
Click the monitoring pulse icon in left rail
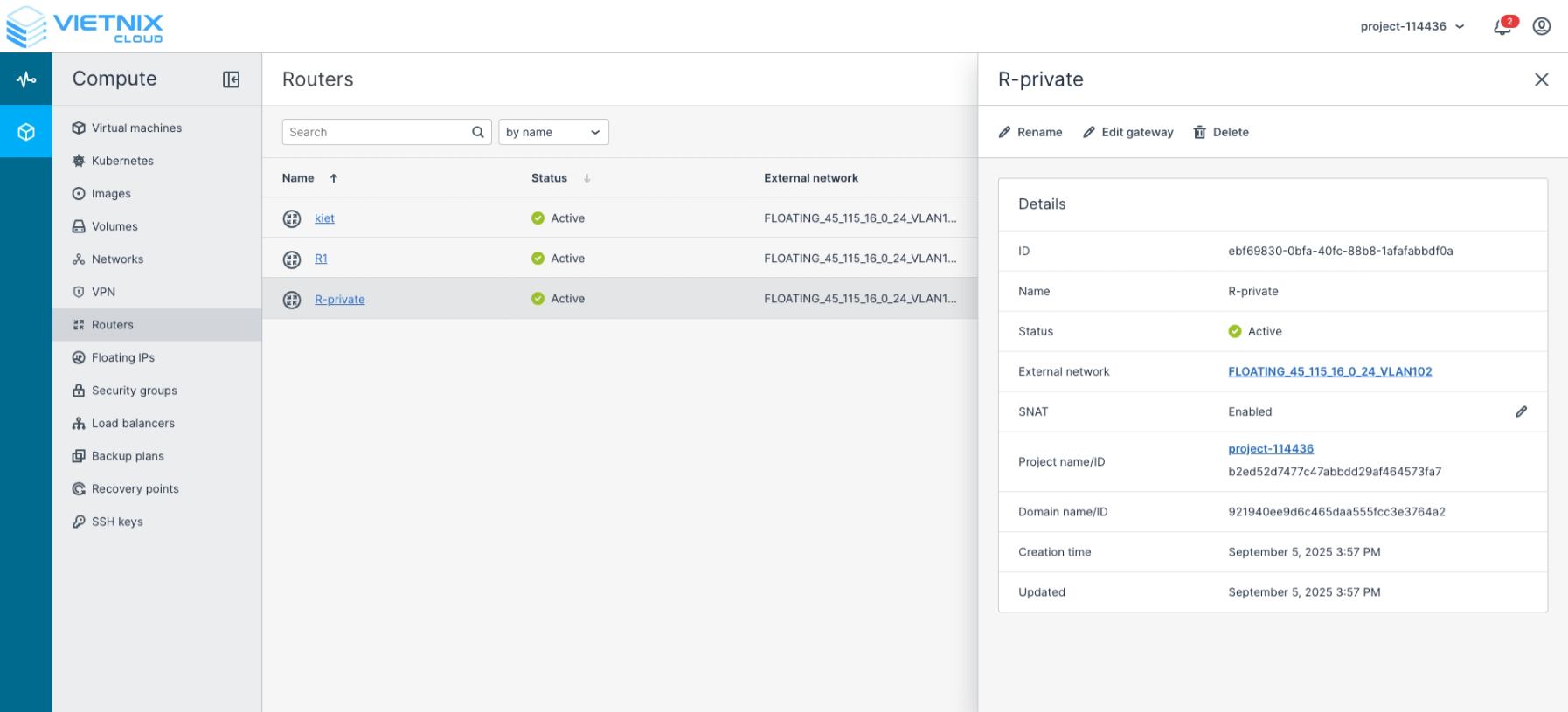(x=26, y=79)
